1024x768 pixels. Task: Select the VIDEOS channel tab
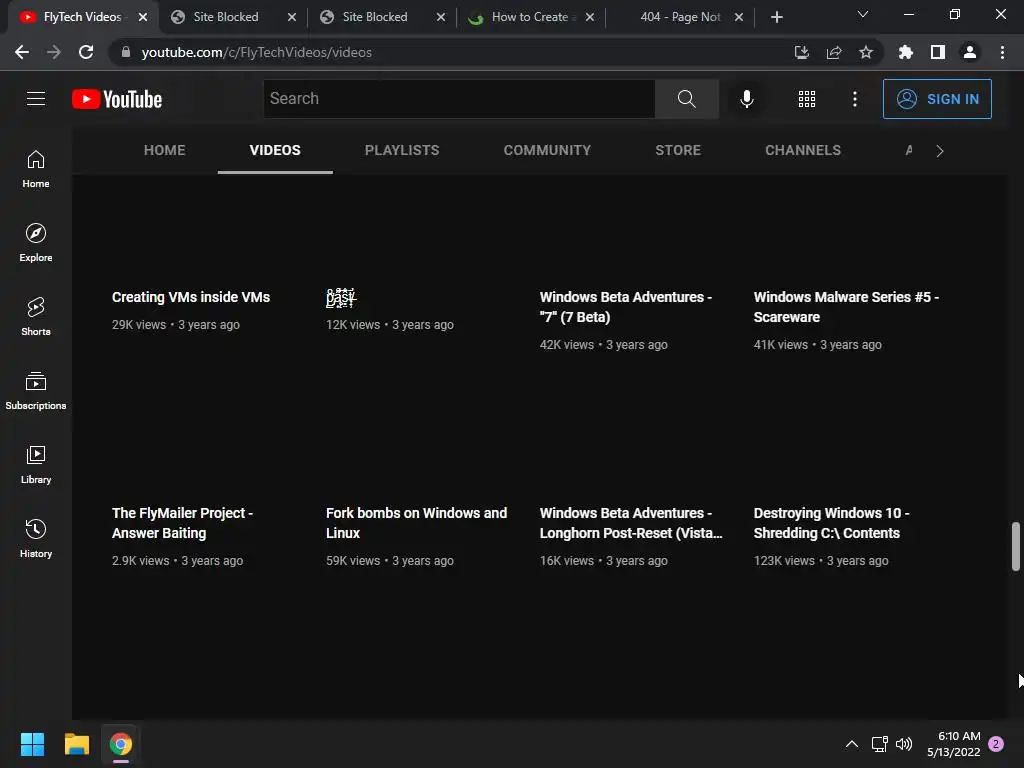[x=275, y=150]
